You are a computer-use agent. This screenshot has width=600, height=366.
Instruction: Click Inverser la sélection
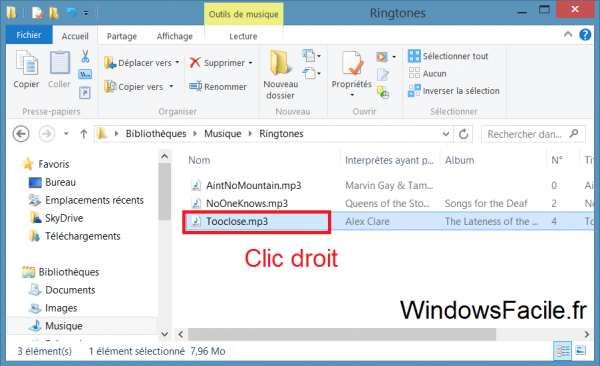click(x=454, y=91)
